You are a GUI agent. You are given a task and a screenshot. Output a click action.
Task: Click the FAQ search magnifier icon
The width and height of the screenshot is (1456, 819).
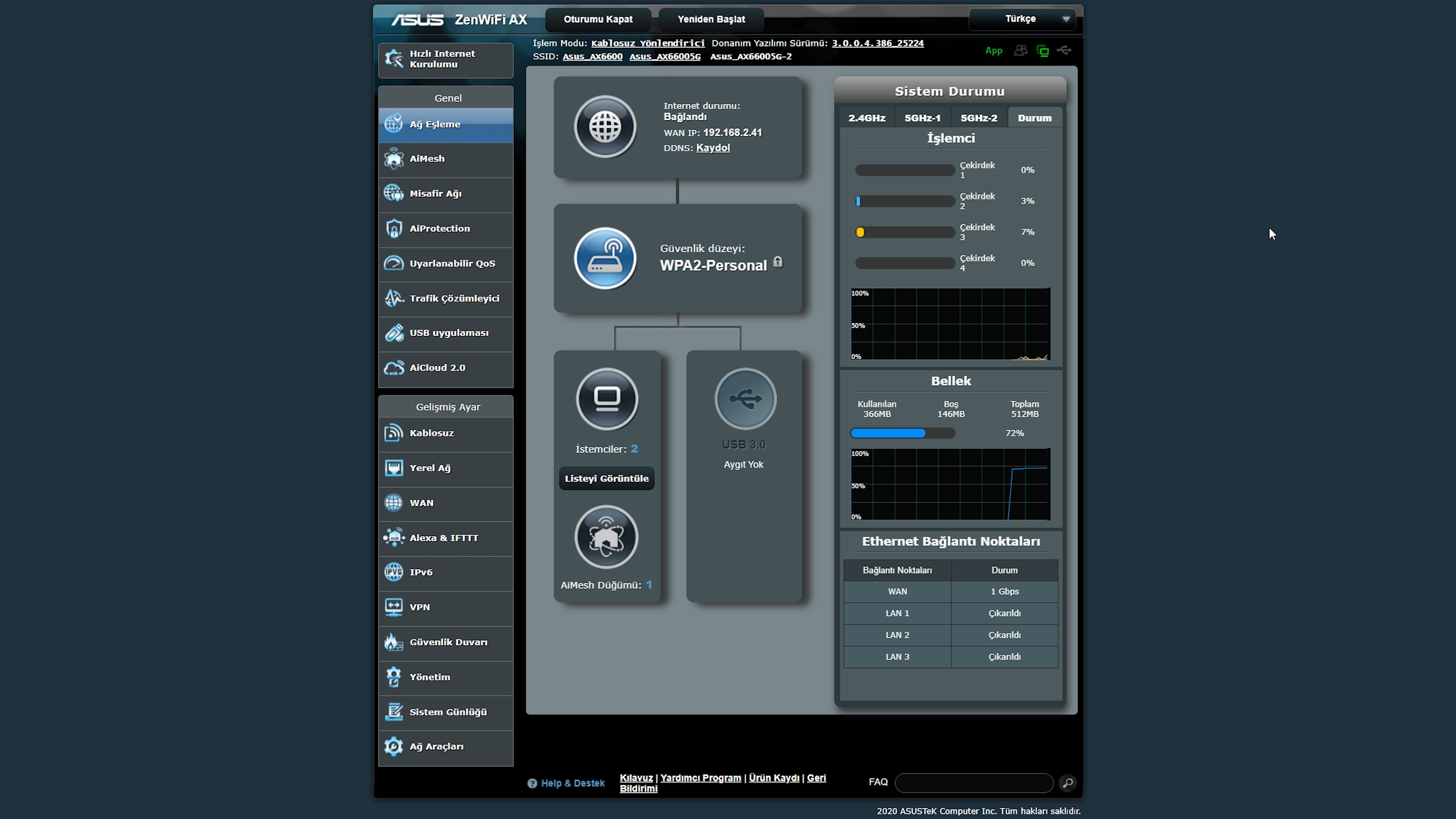click(x=1067, y=783)
